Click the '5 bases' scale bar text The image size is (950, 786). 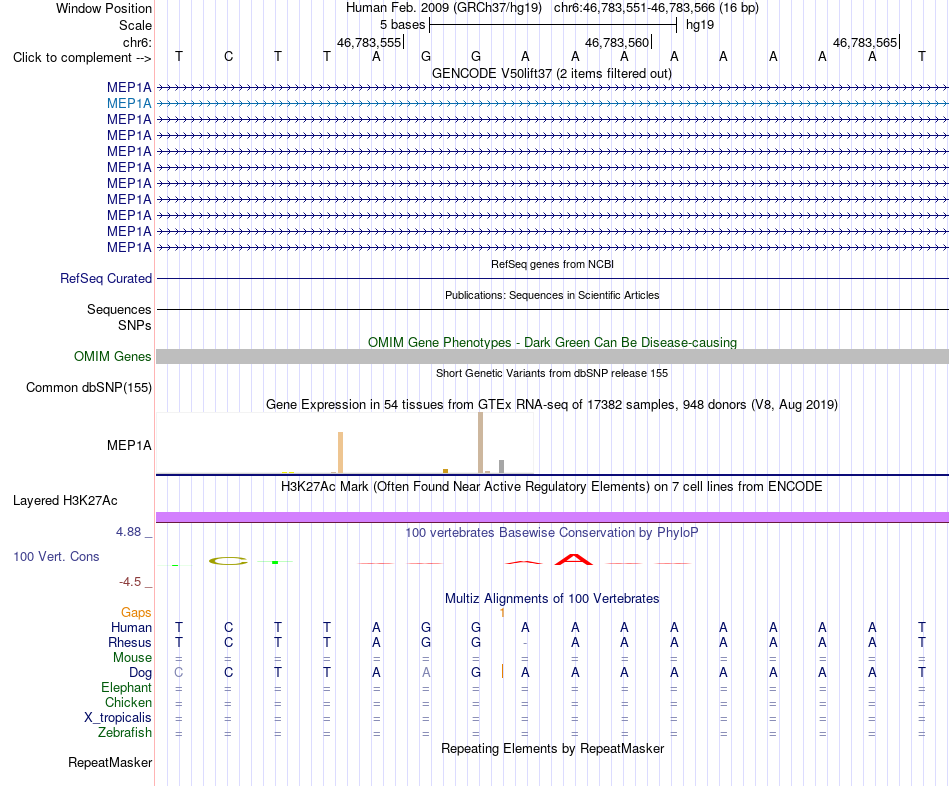pyautogui.click(x=403, y=25)
